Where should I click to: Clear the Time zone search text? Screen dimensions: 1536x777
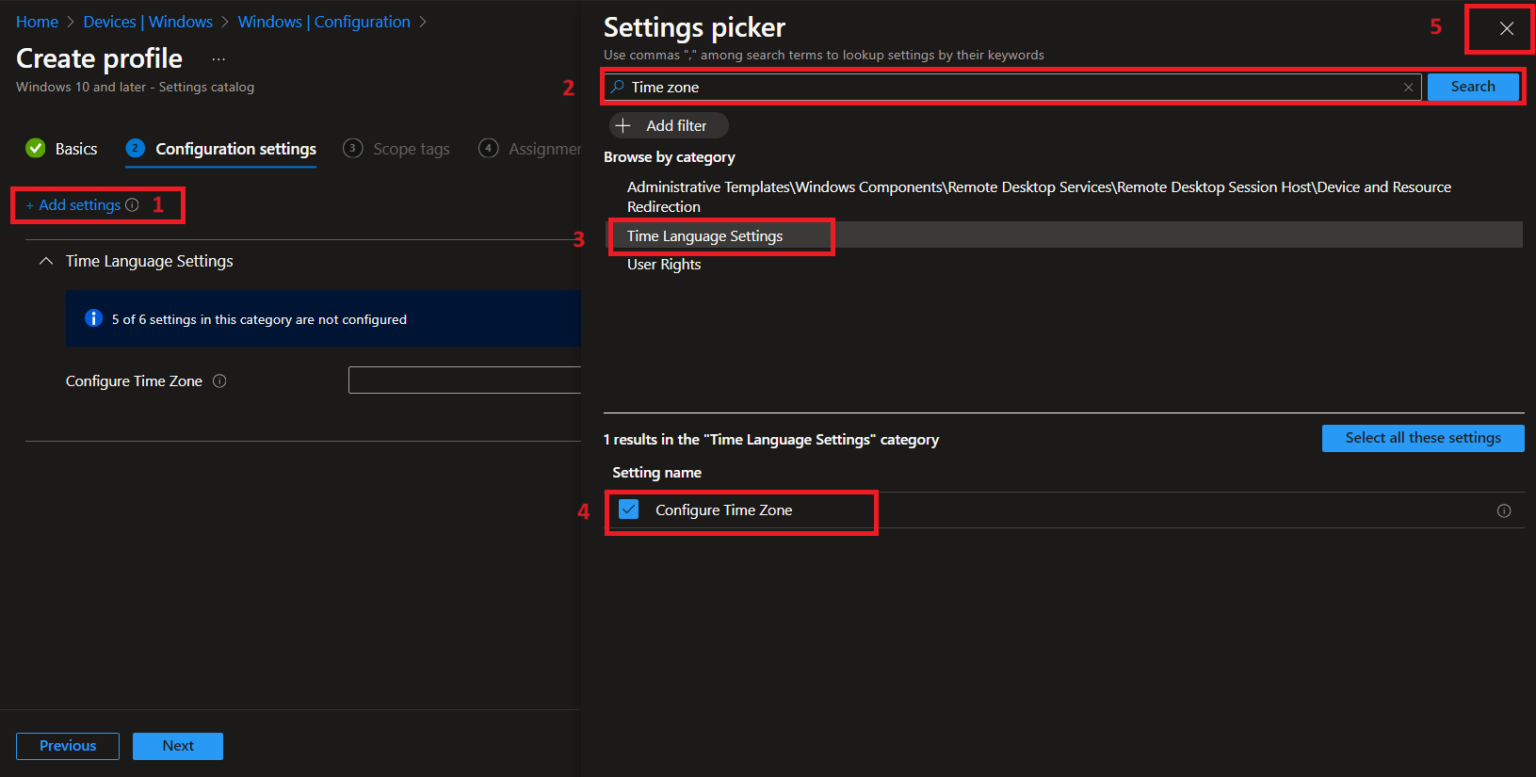[1408, 87]
